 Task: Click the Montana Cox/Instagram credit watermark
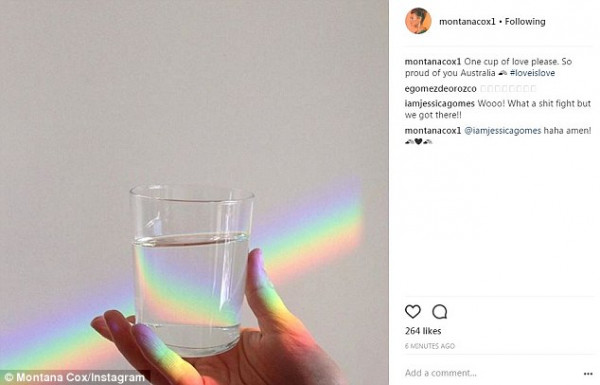[75, 377]
